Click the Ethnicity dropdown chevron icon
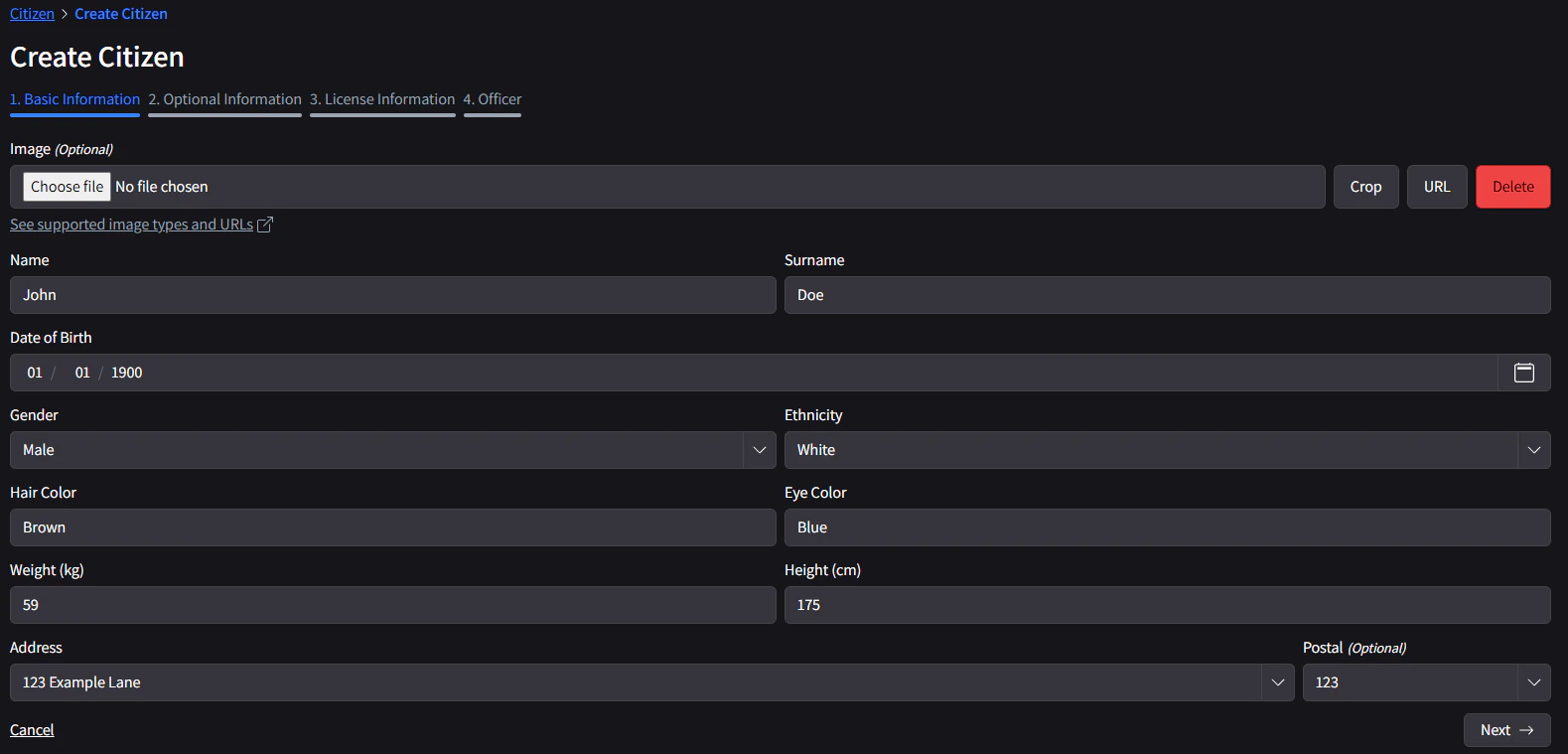The height and width of the screenshot is (754, 1568). pyautogui.click(x=1534, y=450)
